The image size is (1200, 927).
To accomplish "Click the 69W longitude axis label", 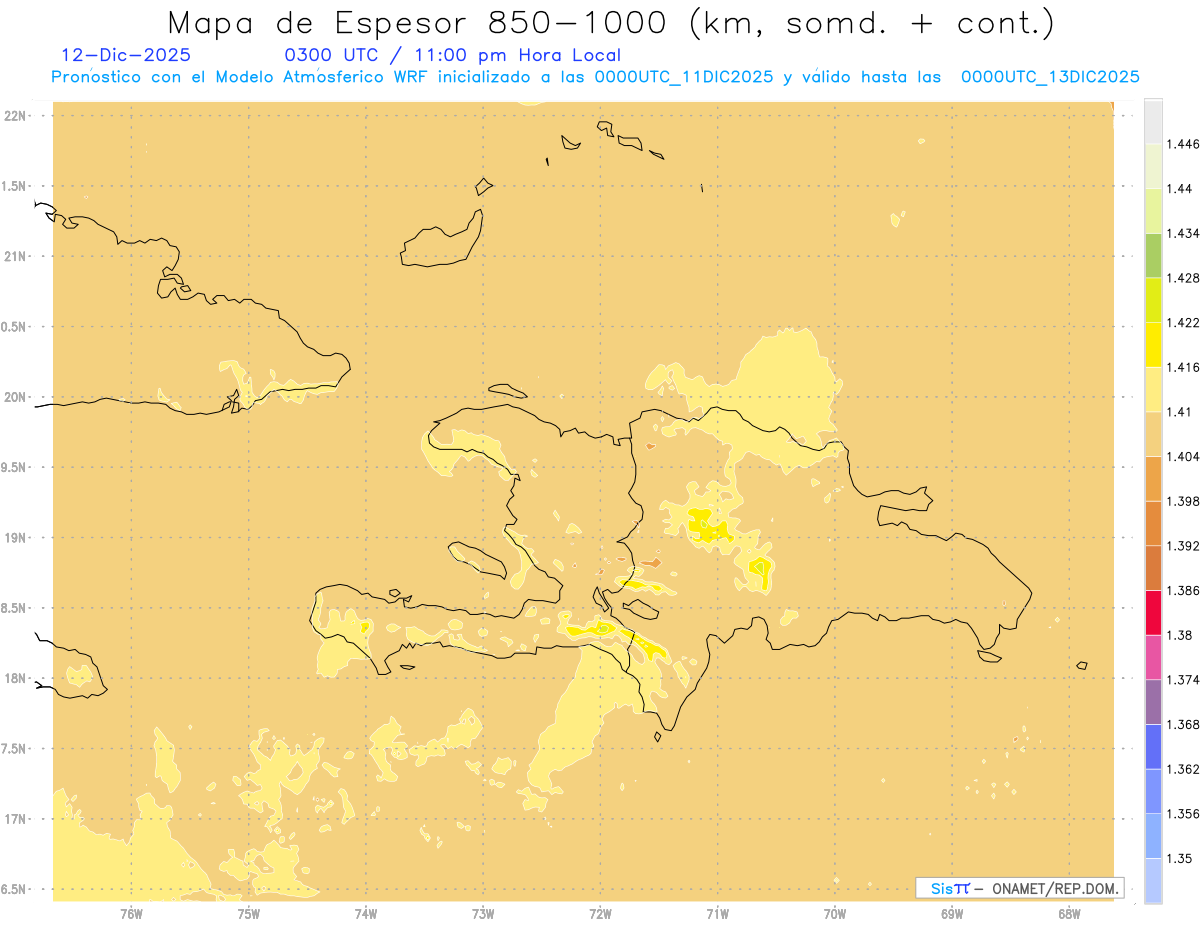I will coord(952,913).
